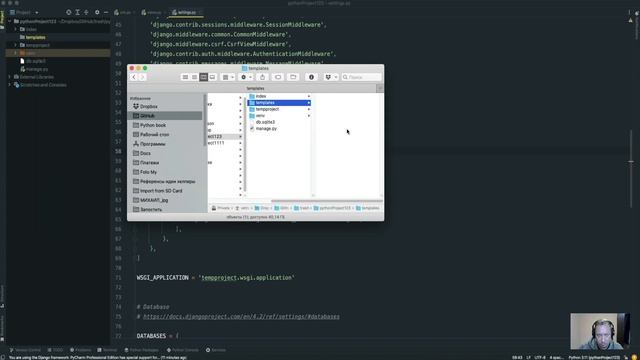The height and width of the screenshot is (360, 640).
Task: Select GitHub in the Finder sidebar
Action: point(165,116)
